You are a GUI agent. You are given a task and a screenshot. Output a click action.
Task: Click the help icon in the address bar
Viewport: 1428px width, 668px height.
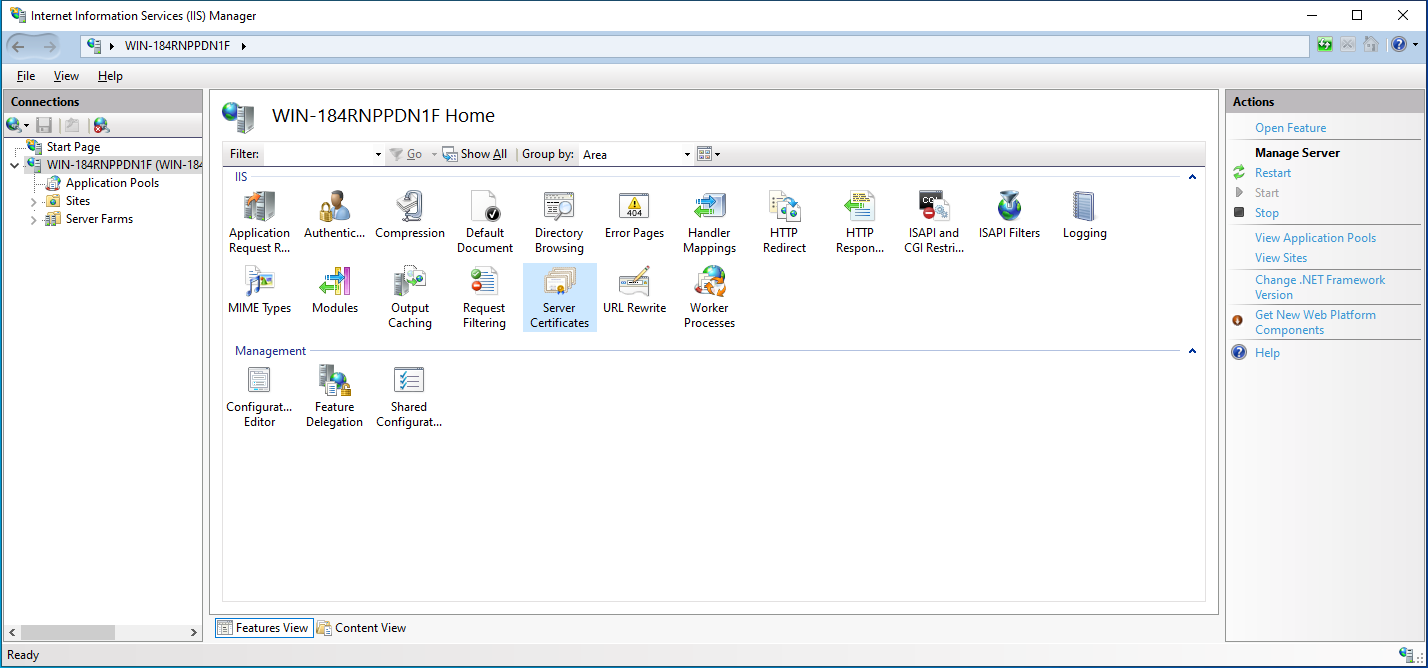tap(1398, 45)
